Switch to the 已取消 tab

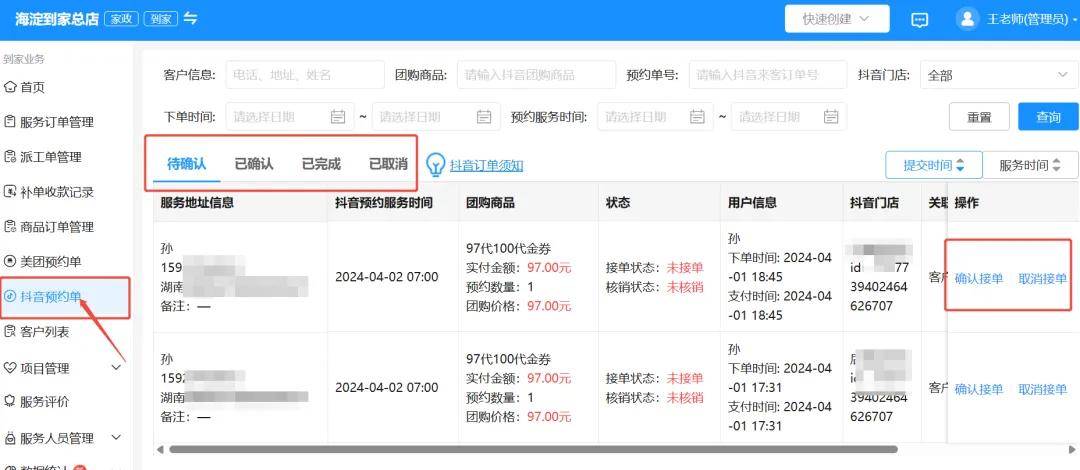tap(388, 163)
